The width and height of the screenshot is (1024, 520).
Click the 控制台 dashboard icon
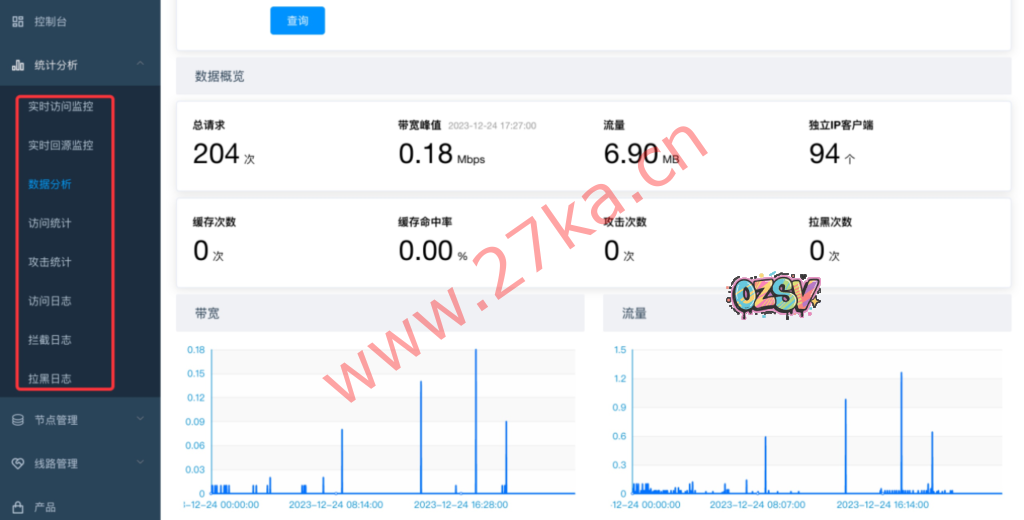(17, 21)
